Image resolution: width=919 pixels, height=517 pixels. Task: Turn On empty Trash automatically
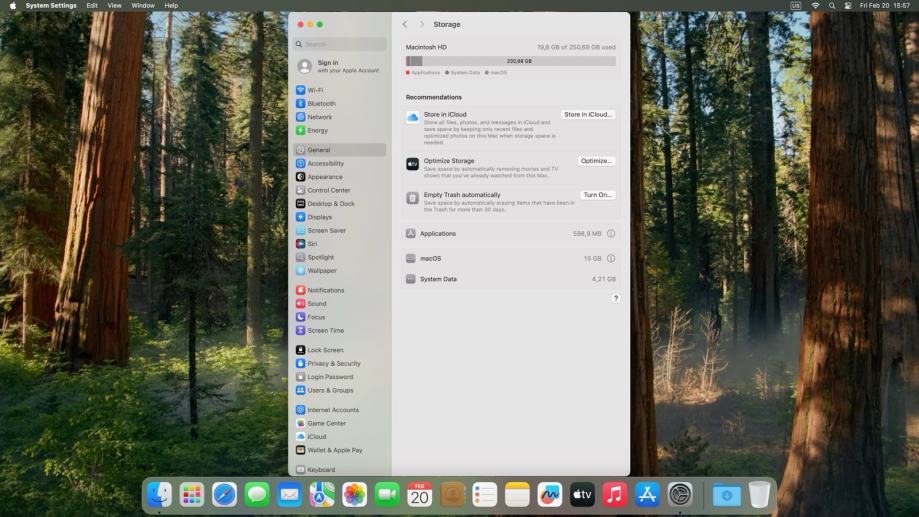coord(598,195)
